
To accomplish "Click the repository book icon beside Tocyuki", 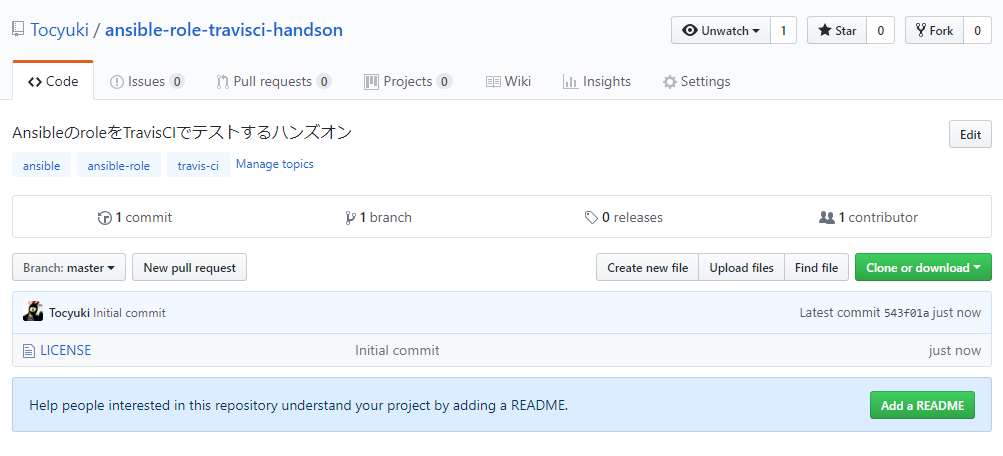I will pyautogui.click(x=19, y=30).
